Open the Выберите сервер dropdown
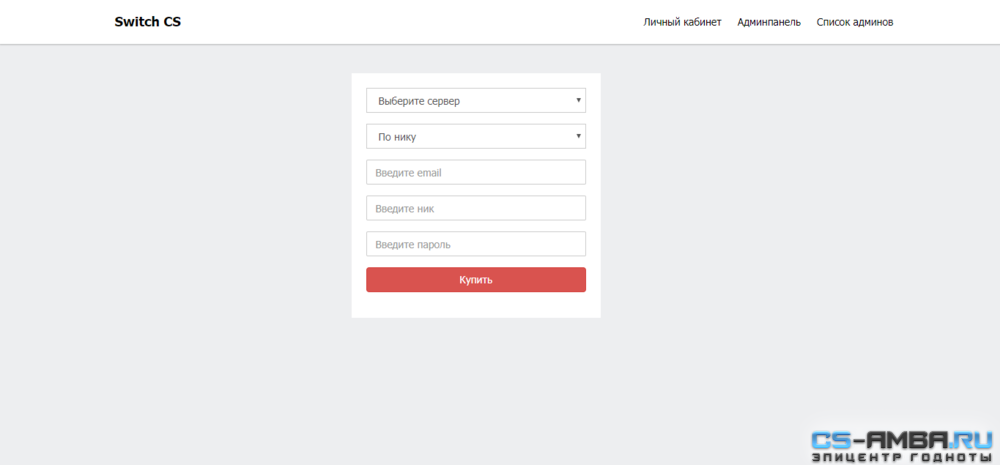The width and height of the screenshot is (1000, 465). 476,101
